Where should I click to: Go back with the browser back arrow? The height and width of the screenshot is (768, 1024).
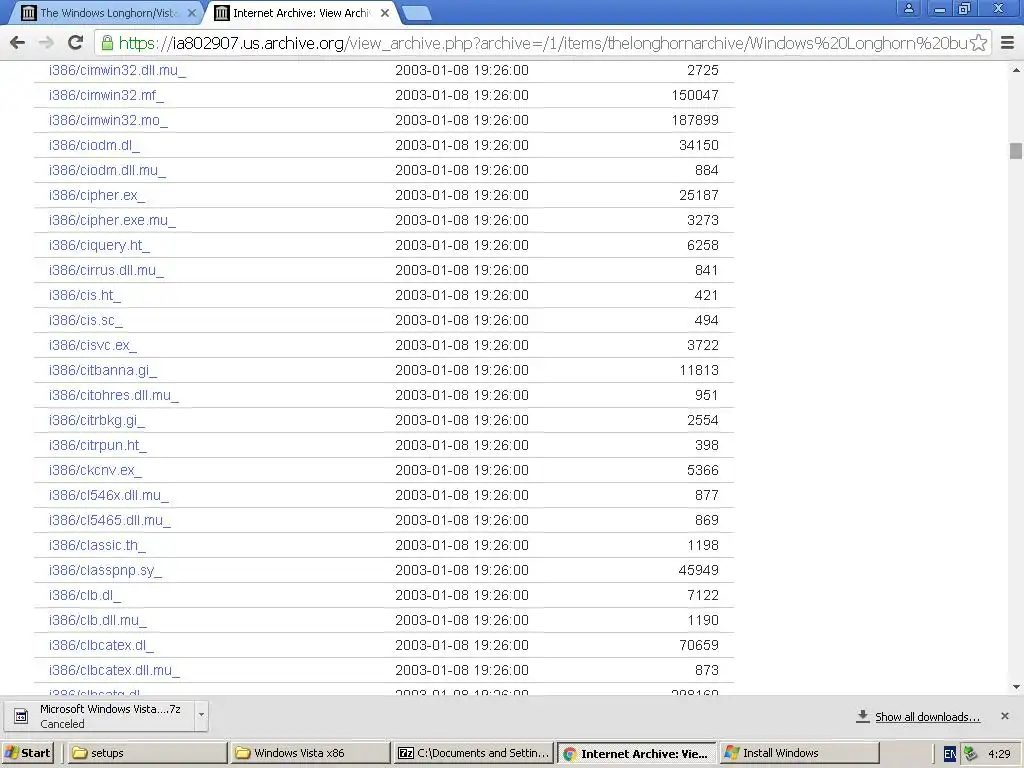(x=18, y=43)
